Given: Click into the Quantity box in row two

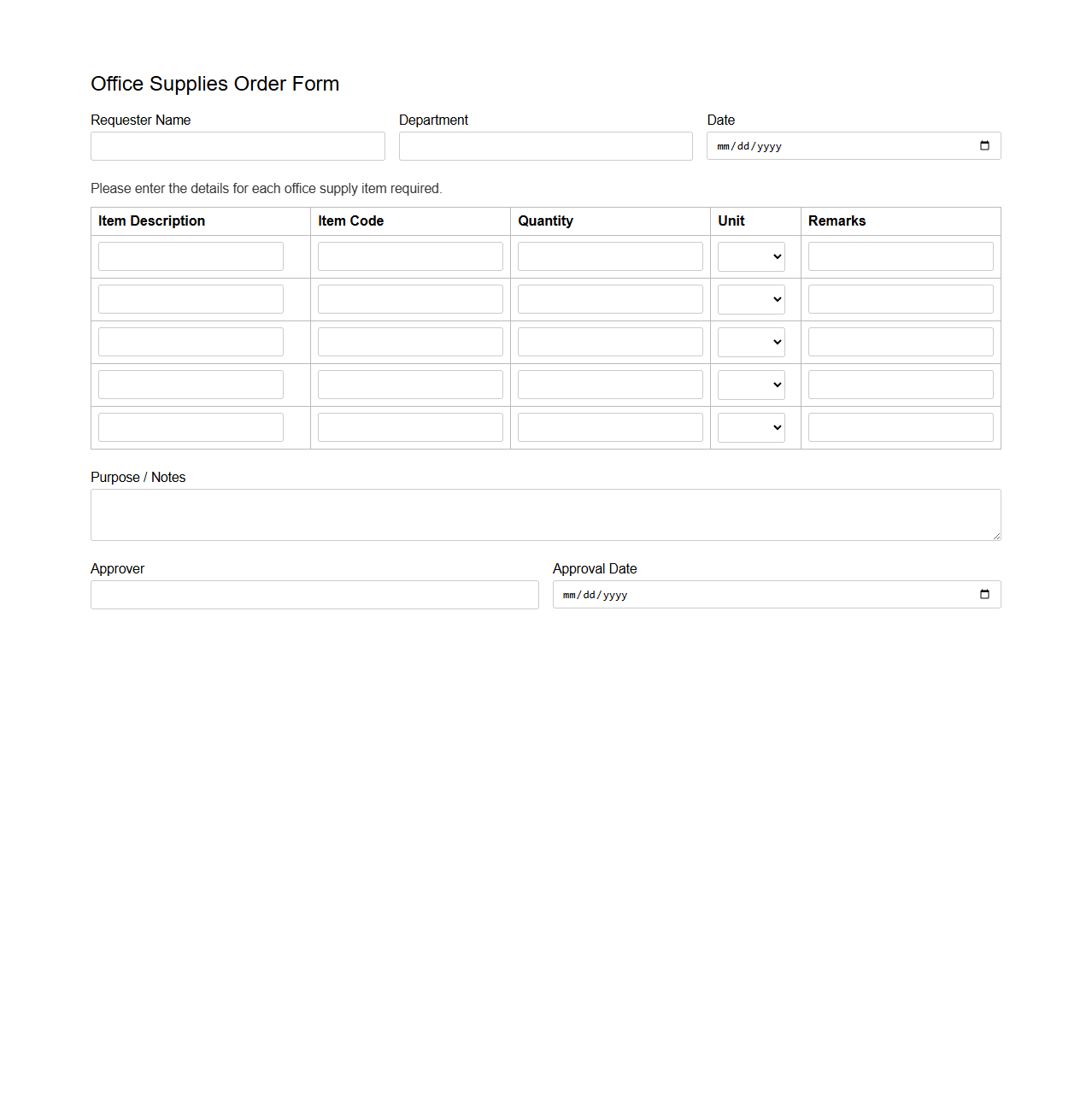Looking at the screenshot, I should tap(609, 298).
